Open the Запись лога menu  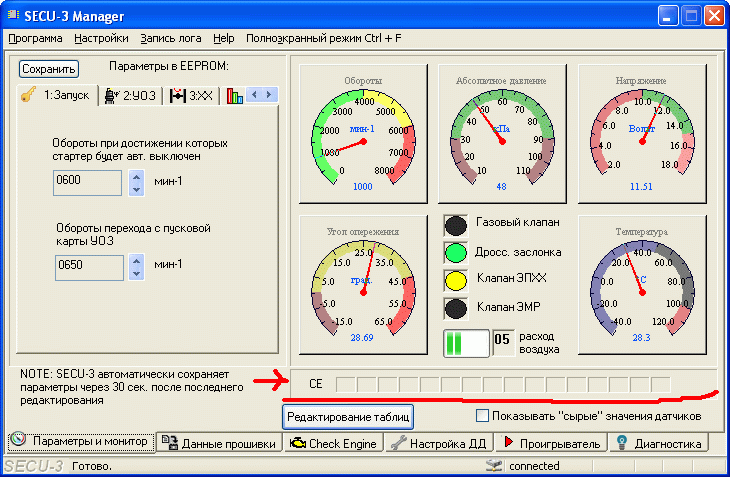coord(171,38)
